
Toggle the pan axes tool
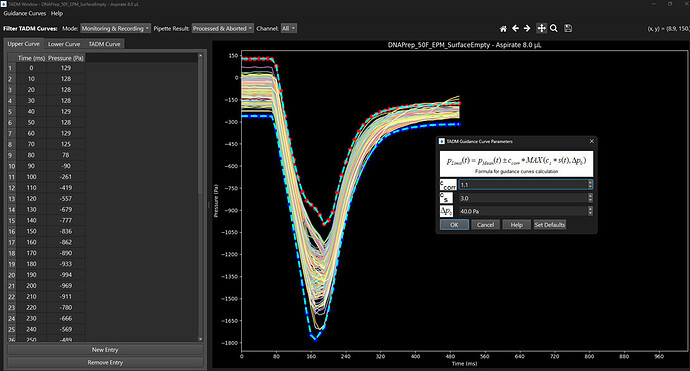coord(541,29)
